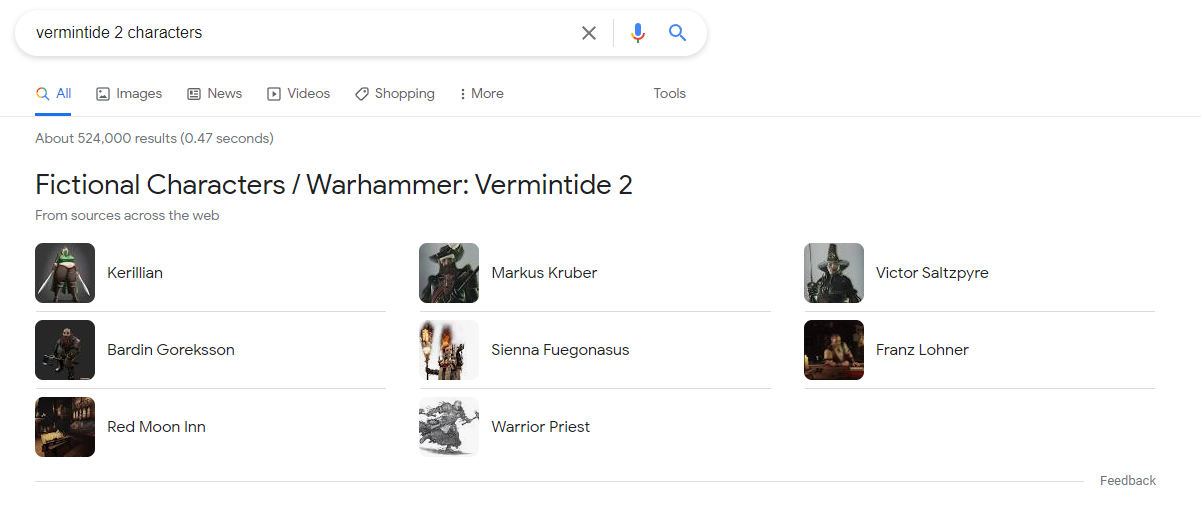1201x520 pixels.
Task: Clear the search box with the X icon
Action: click(589, 33)
